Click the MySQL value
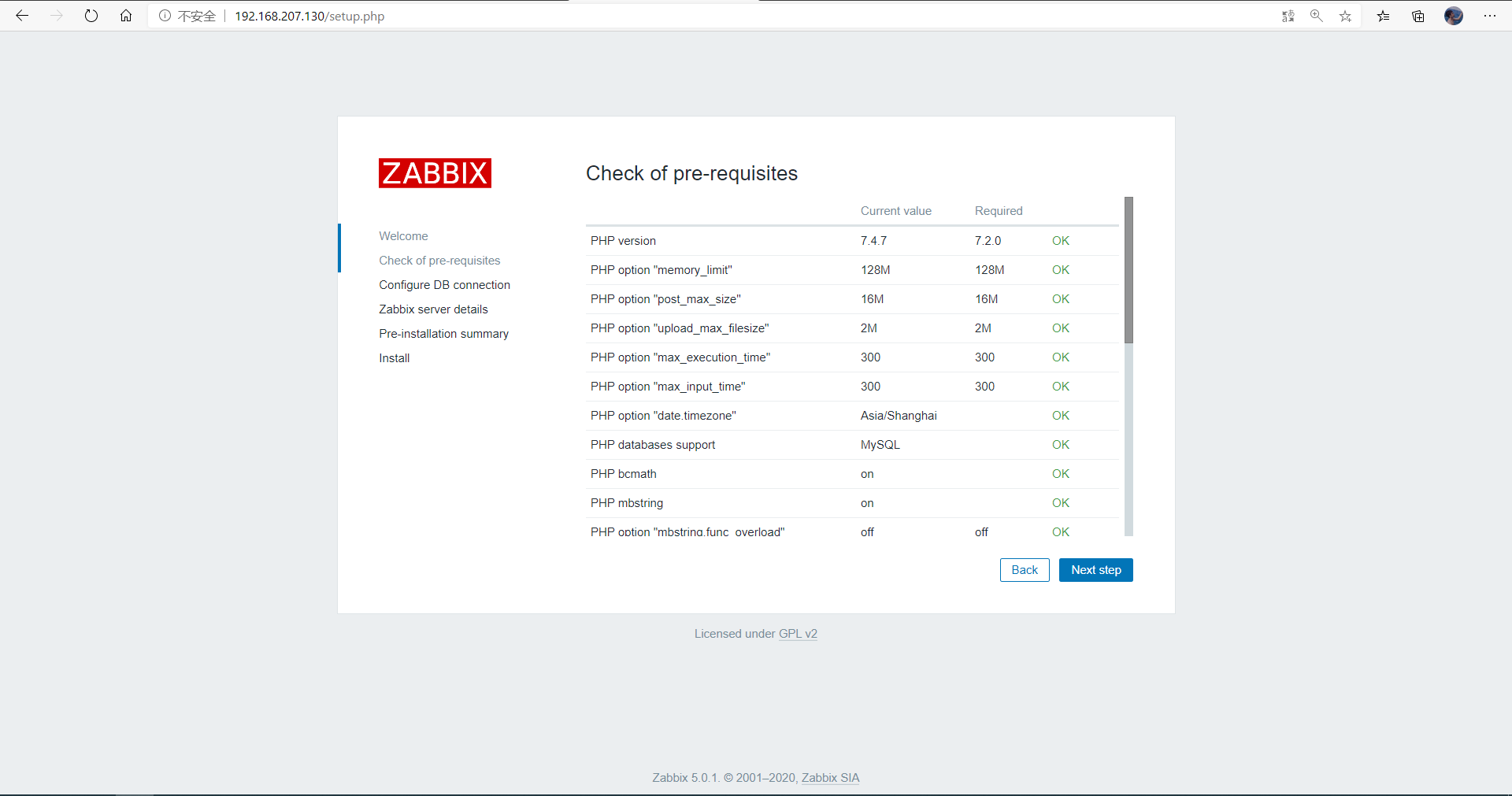The image size is (1512, 796). tap(880, 445)
